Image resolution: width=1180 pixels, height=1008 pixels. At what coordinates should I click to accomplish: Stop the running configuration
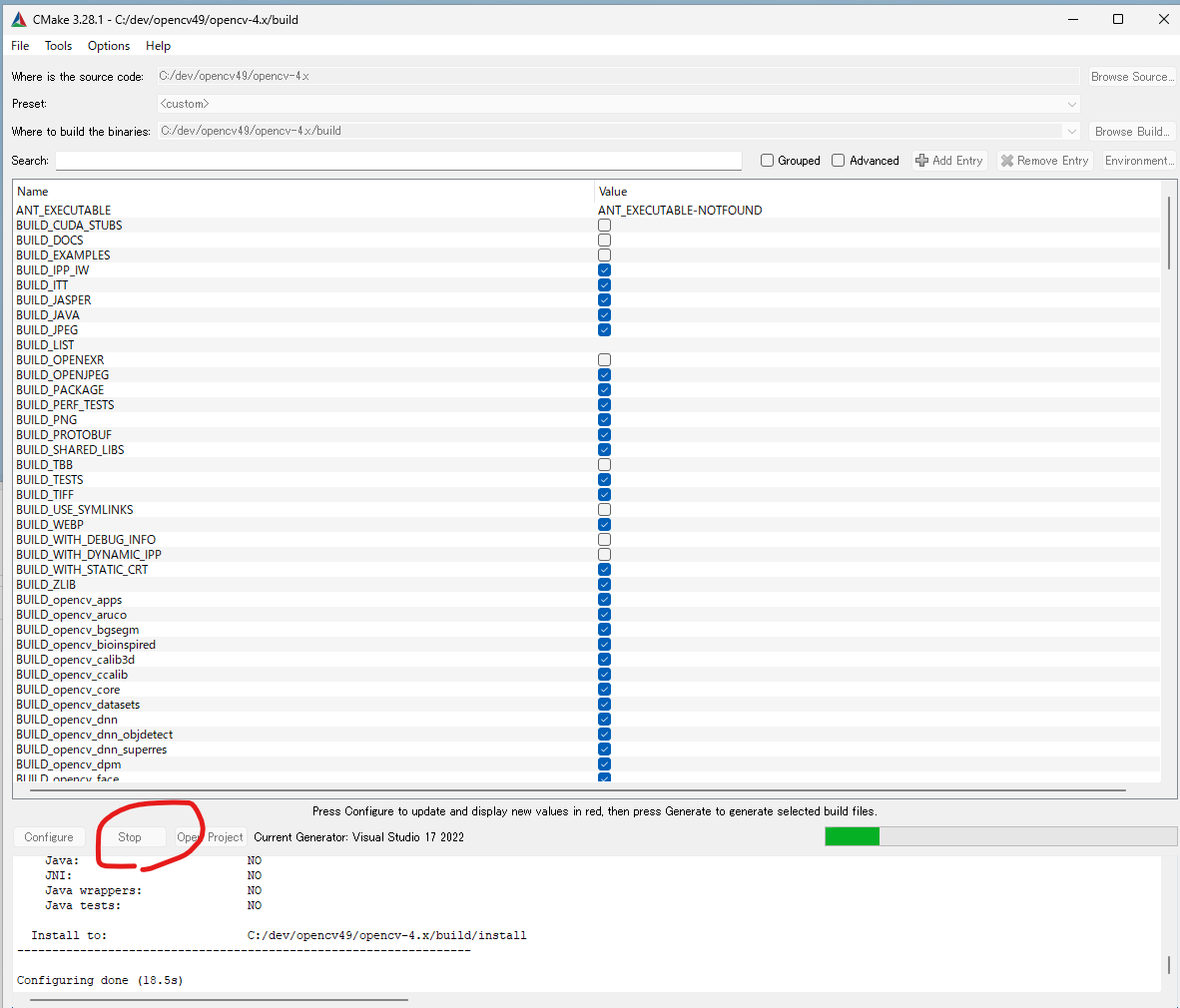[x=130, y=837]
